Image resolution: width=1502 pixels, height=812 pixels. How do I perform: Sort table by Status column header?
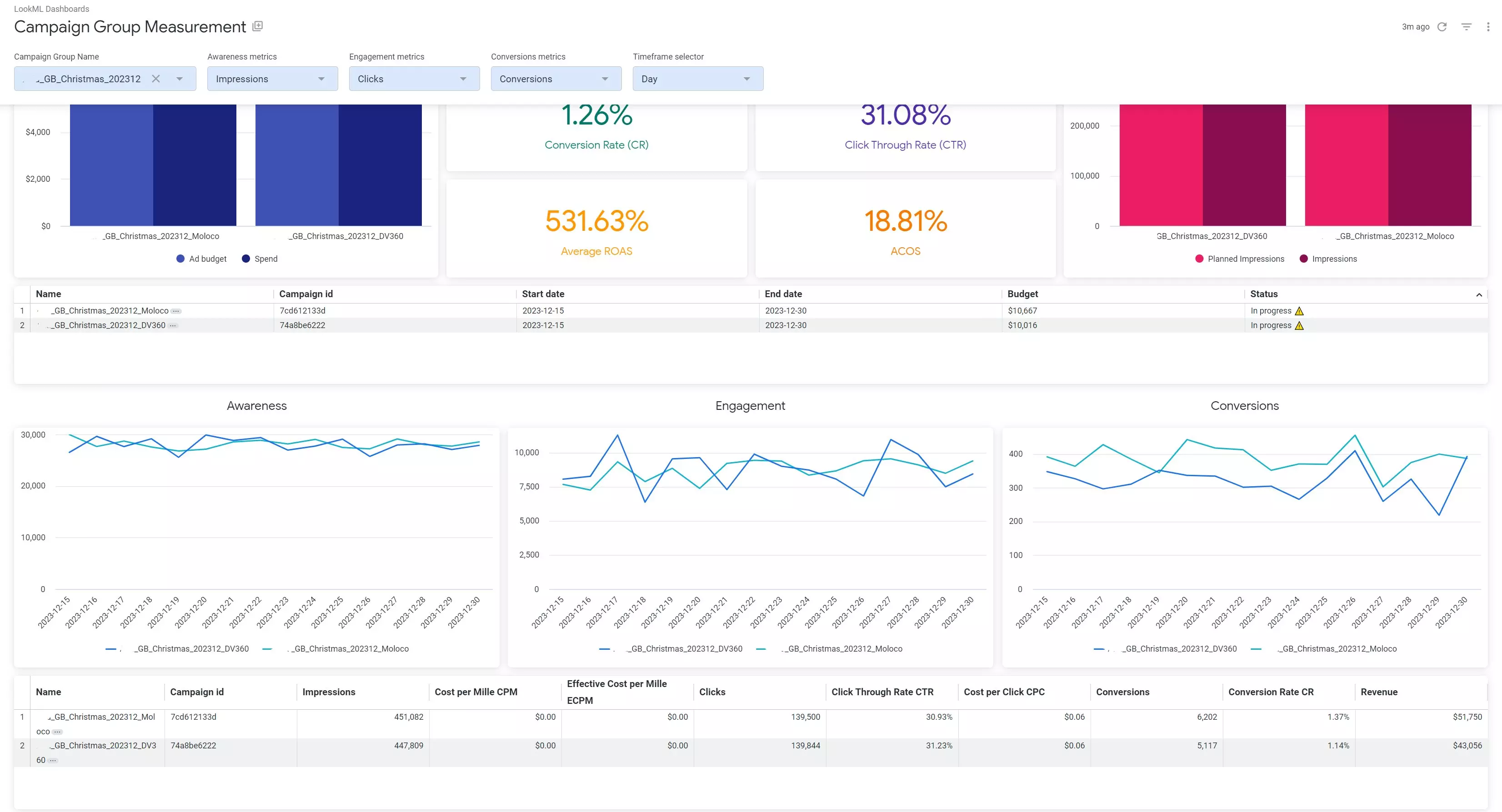[x=1263, y=294]
